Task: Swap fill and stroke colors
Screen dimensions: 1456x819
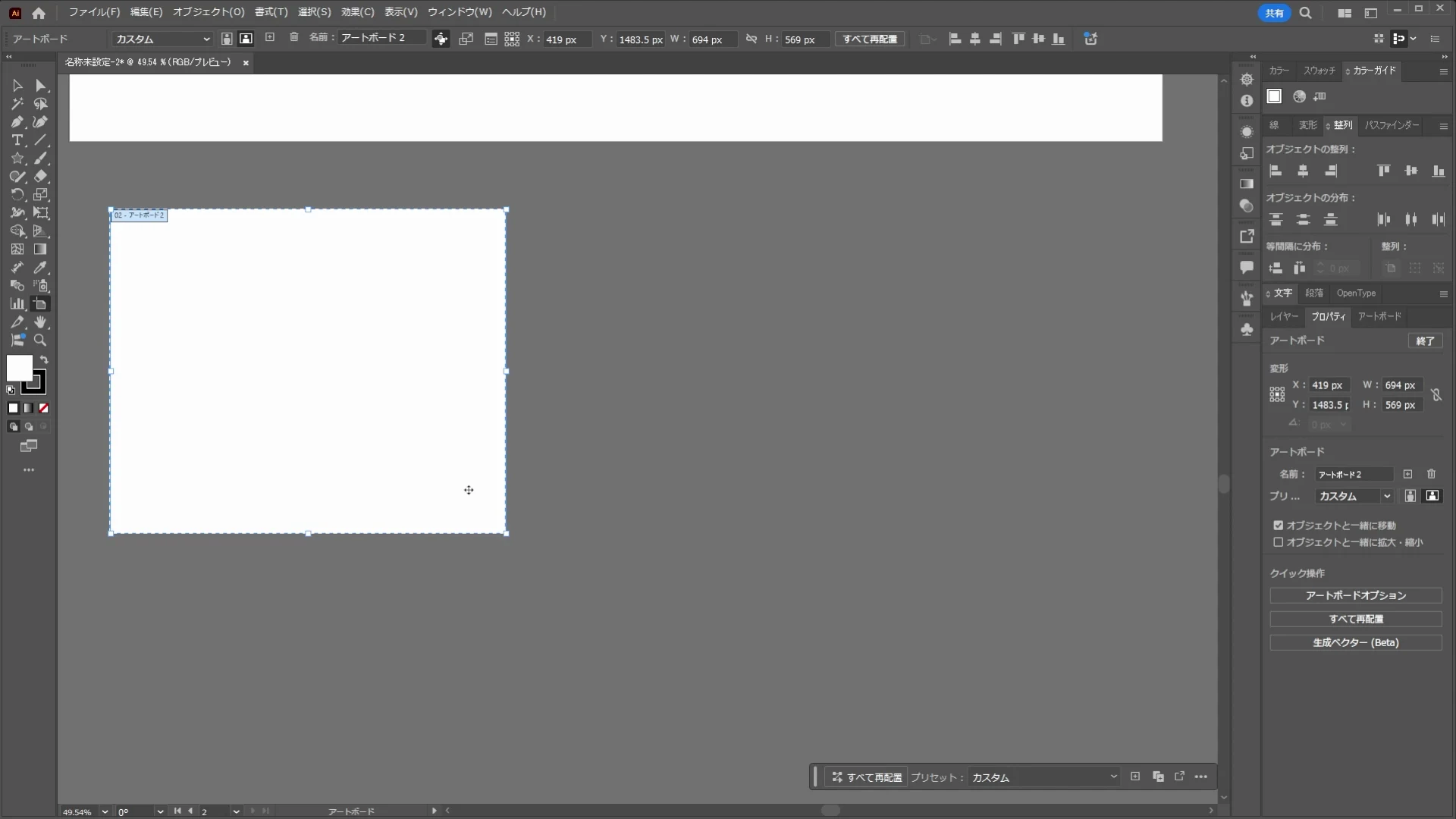Action: pyautogui.click(x=44, y=360)
